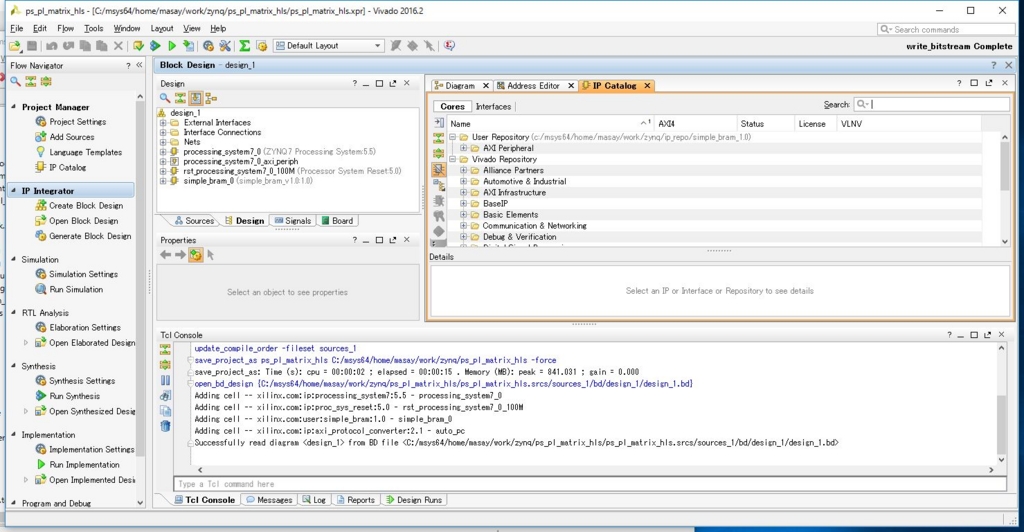Open the Default Layout dropdown

pos(328,46)
